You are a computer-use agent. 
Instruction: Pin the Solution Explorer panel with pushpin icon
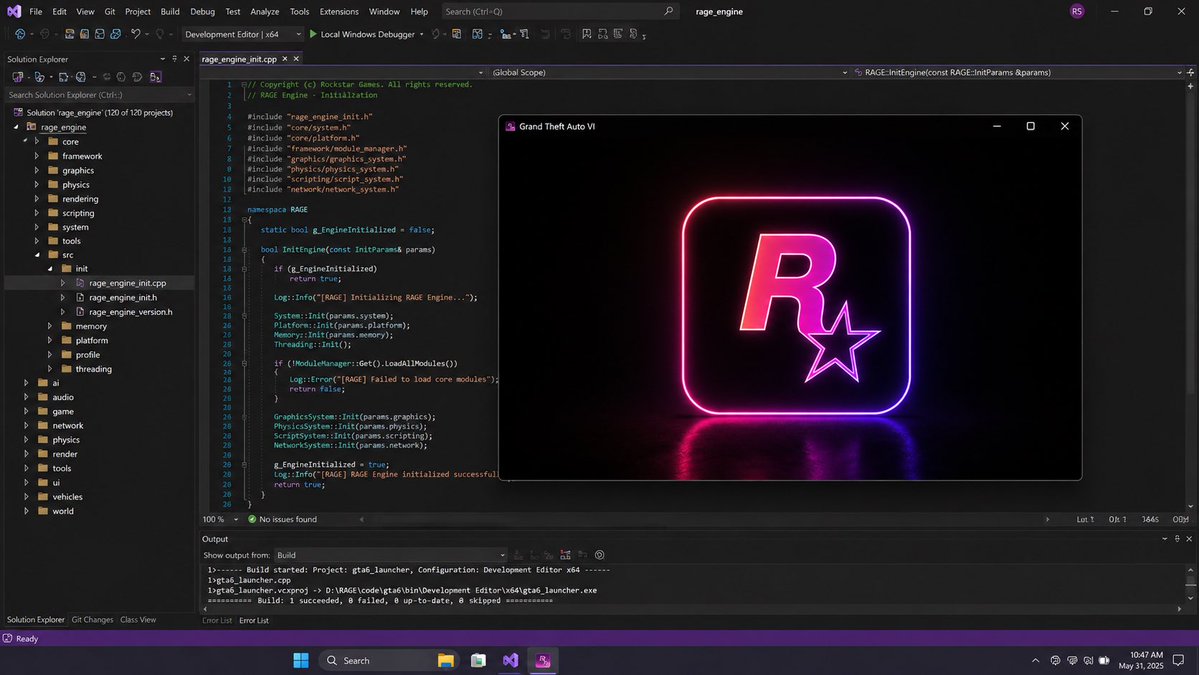[x=174, y=59]
